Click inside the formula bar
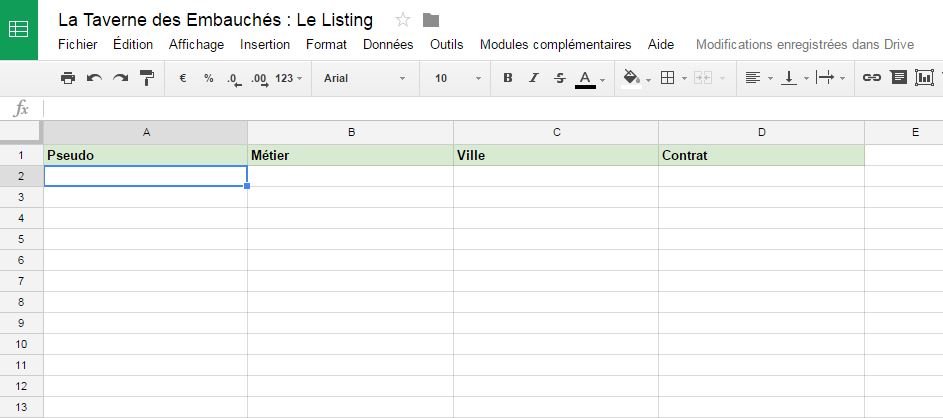943x418 pixels. point(490,108)
